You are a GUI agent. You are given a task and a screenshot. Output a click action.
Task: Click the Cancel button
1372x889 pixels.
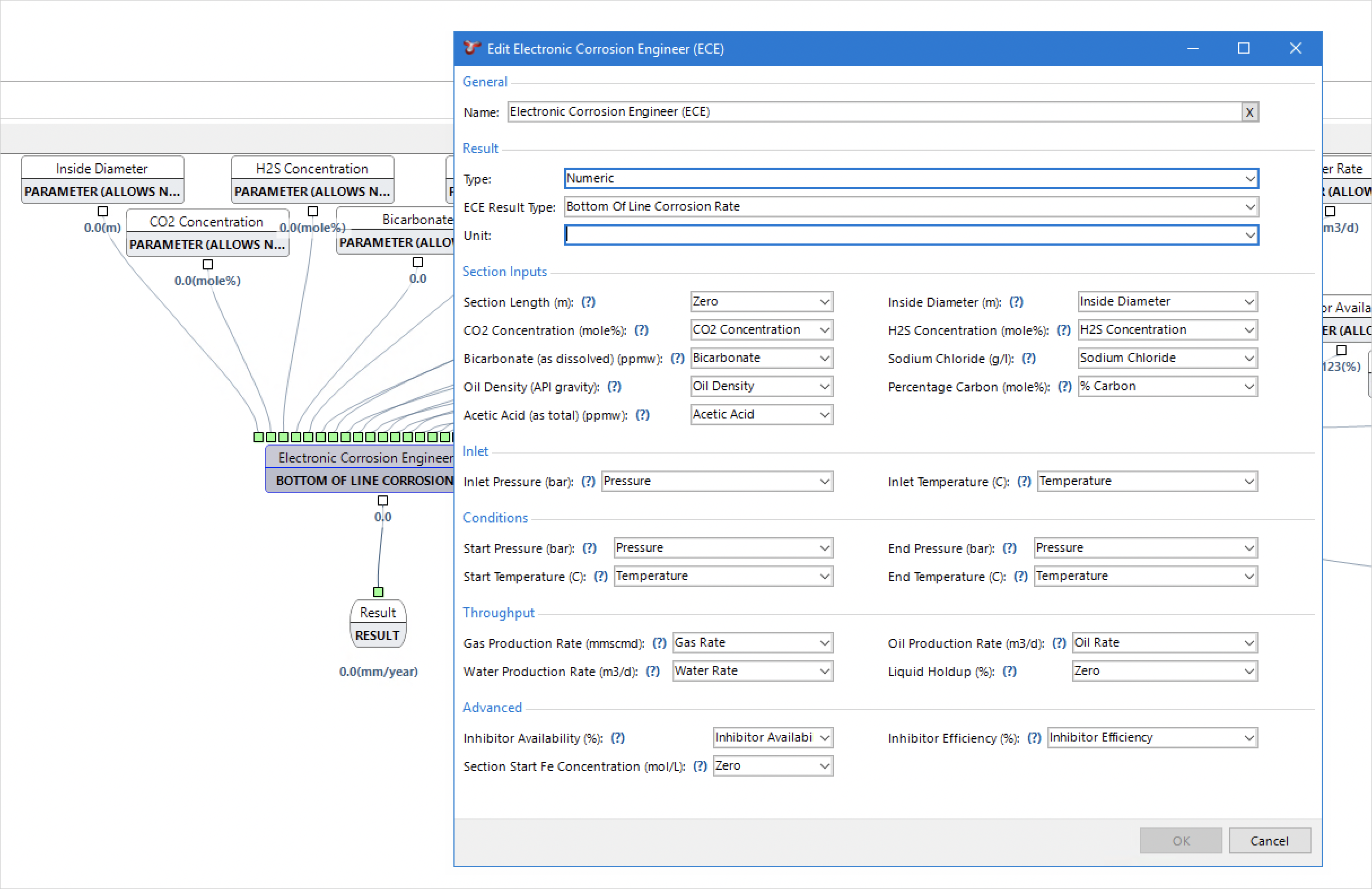point(1269,840)
